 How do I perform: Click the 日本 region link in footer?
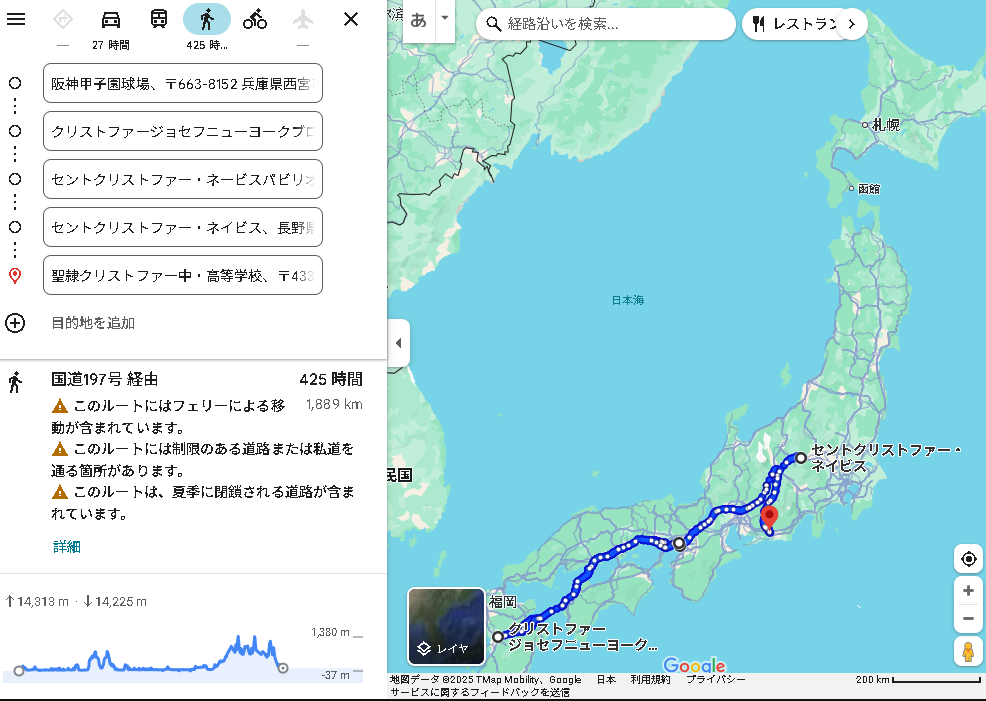tap(606, 679)
